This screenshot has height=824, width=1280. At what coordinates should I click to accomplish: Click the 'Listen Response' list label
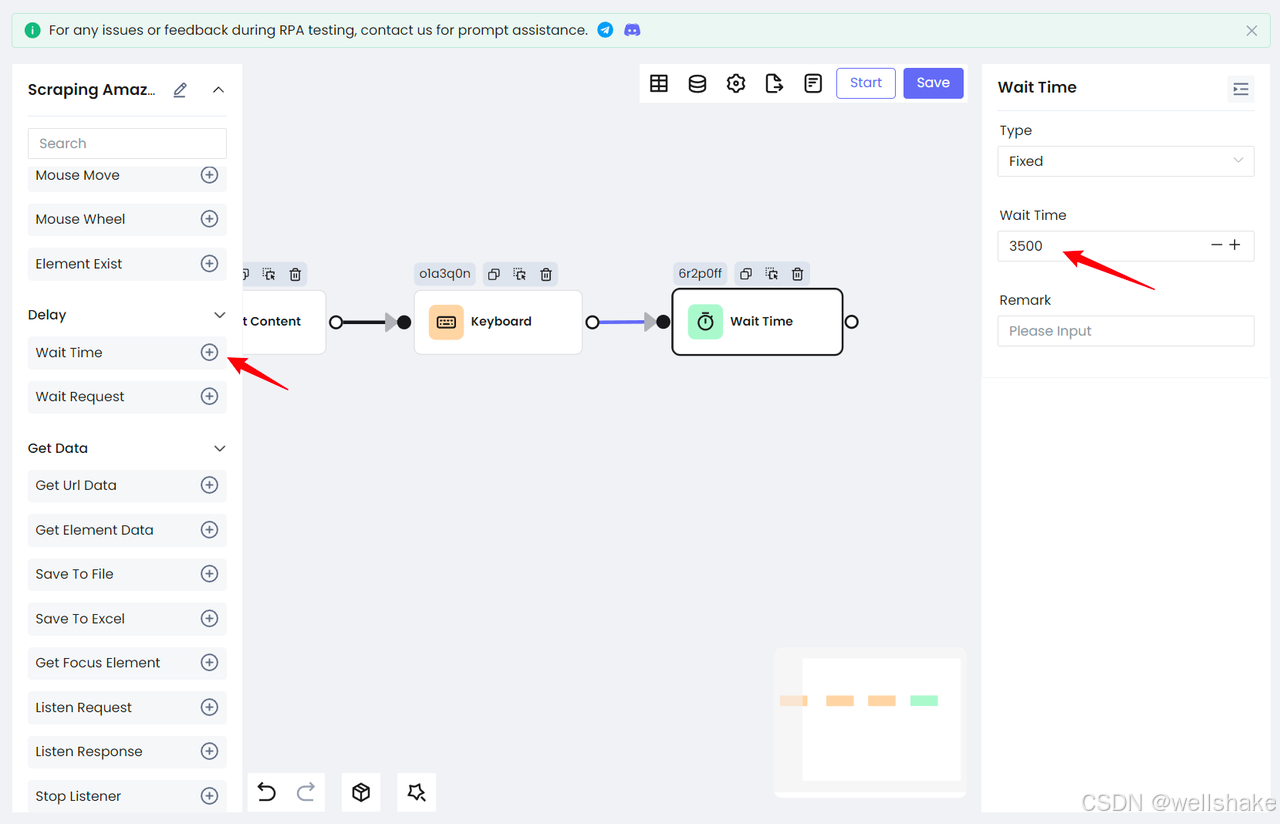(x=89, y=751)
